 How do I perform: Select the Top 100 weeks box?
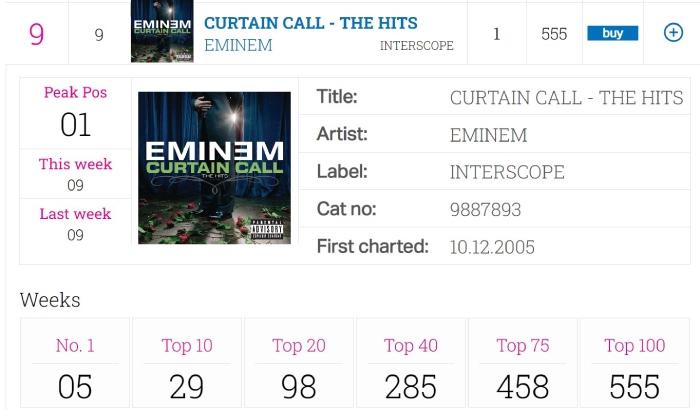click(x=635, y=363)
